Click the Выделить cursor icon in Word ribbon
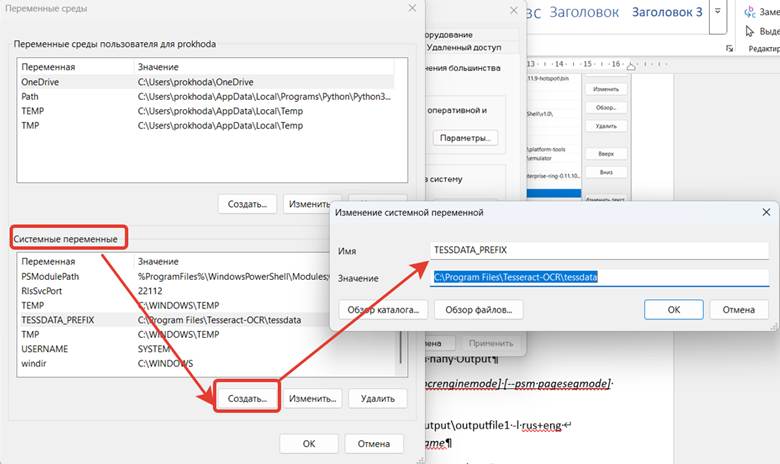Screen dimensions: 780x464 pos(750,31)
